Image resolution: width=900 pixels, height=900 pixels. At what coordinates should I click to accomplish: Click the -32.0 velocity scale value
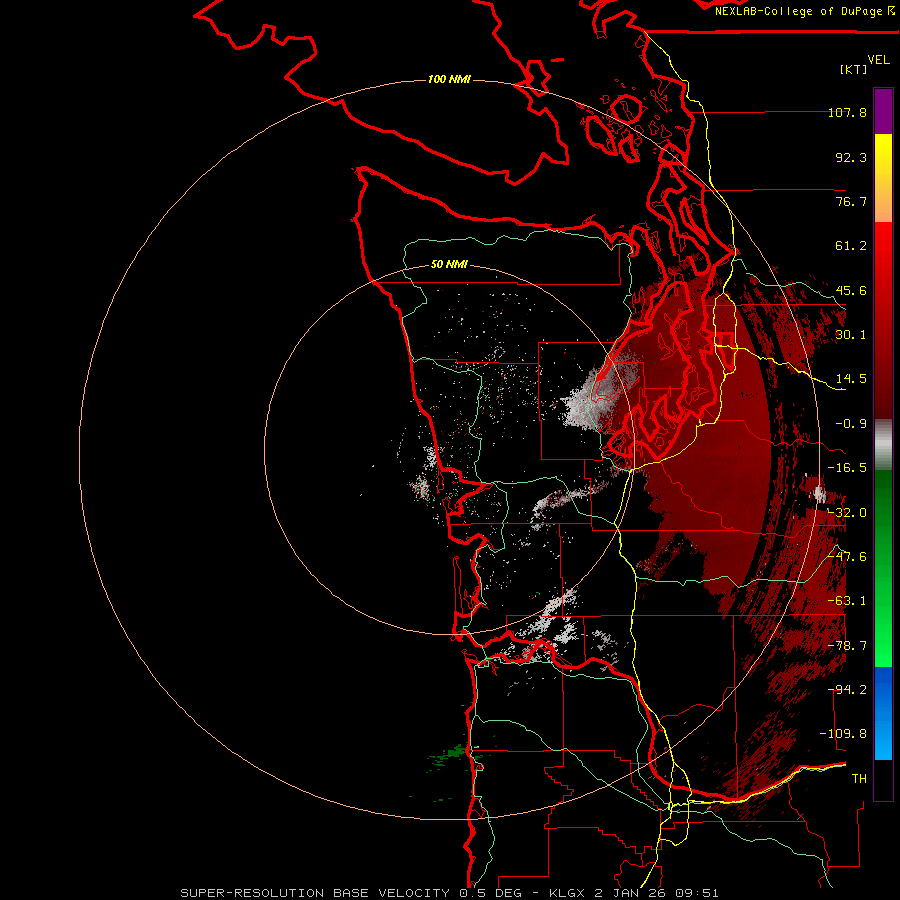pyautogui.click(x=847, y=513)
